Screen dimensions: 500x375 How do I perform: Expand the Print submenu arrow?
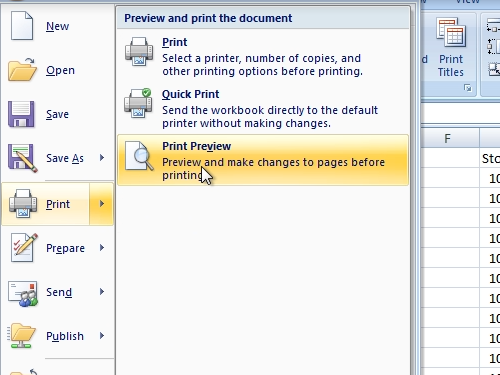tap(102, 204)
